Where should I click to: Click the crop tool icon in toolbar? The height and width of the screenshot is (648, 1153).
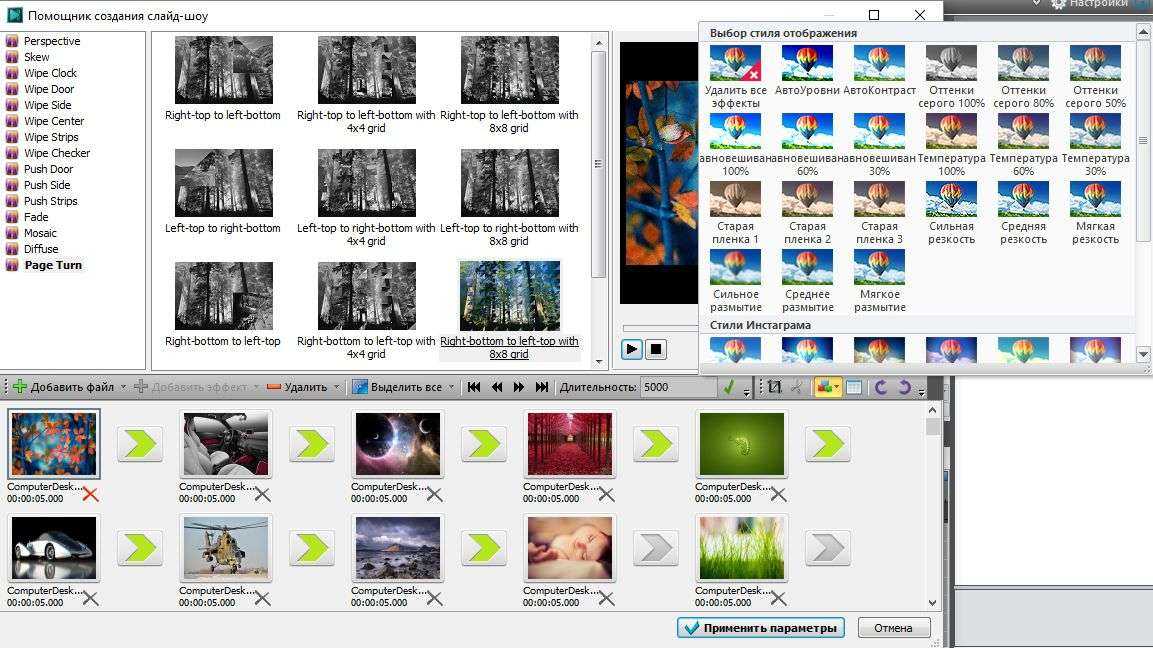click(x=774, y=387)
